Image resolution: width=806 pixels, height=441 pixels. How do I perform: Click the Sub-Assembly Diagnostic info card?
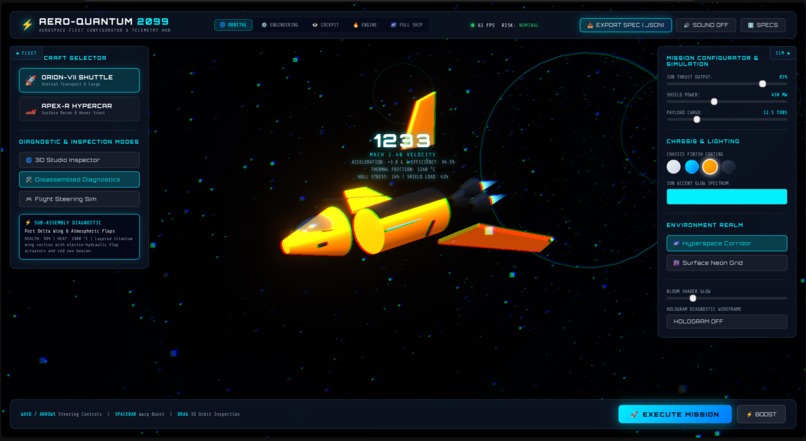[x=79, y=236]
